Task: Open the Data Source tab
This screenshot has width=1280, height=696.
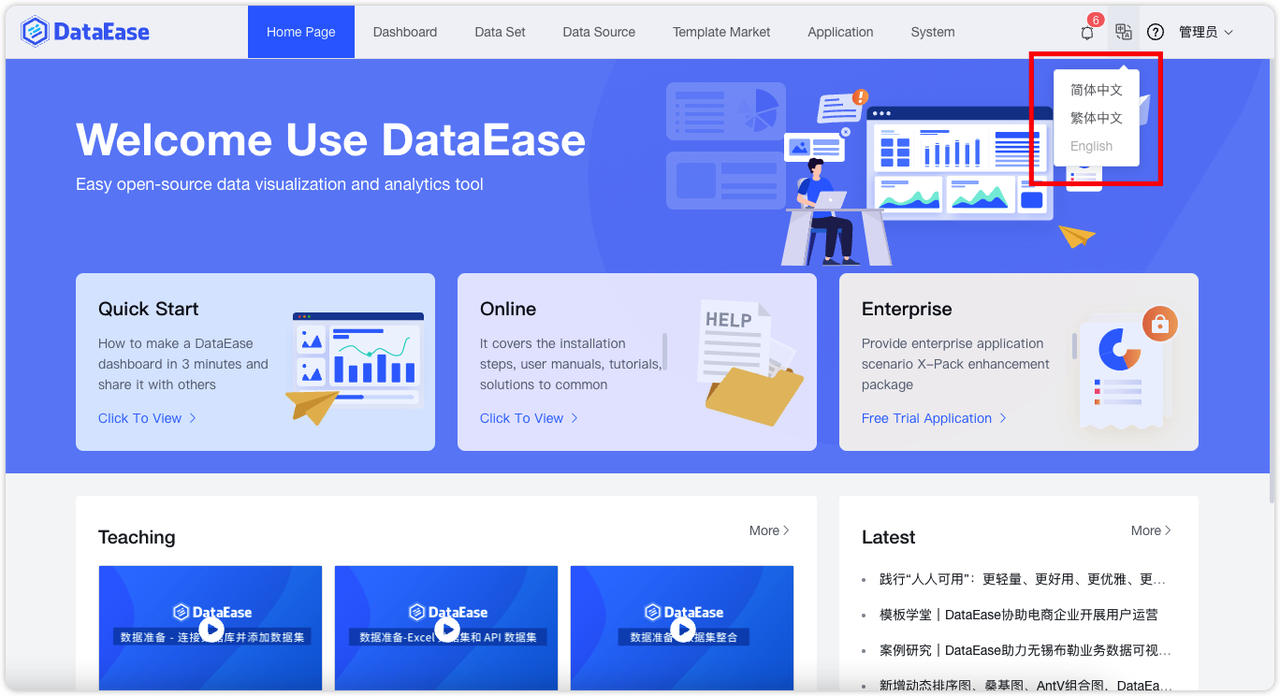Action: [598, 32]
